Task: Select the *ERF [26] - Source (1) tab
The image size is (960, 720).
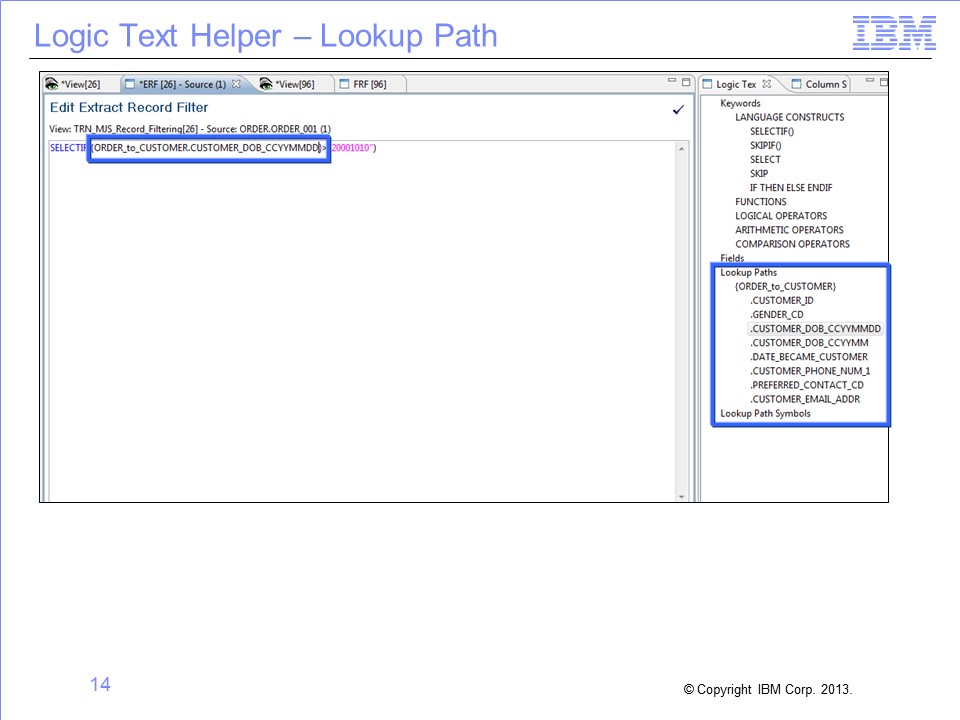Action: tap(184, 84)
